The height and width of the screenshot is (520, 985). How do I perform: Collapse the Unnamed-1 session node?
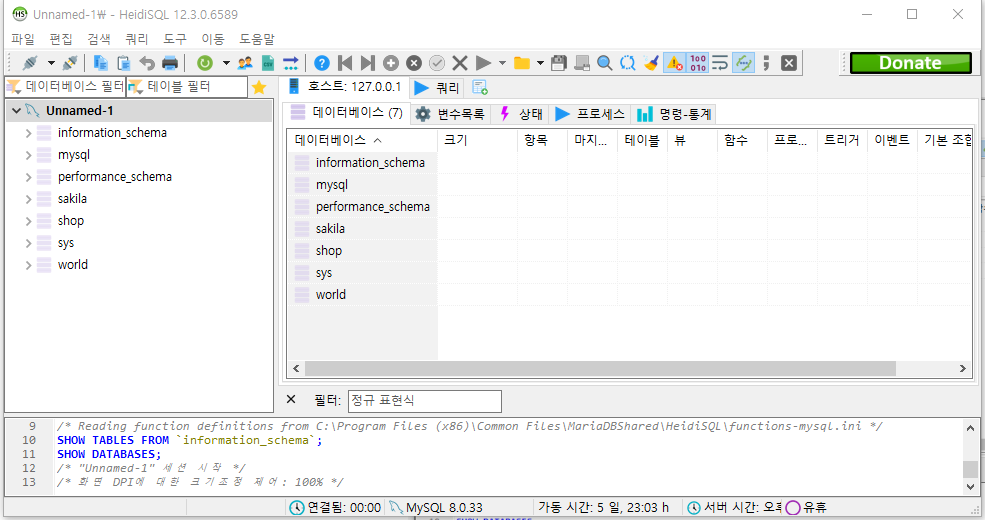click(x=16, y=111)
